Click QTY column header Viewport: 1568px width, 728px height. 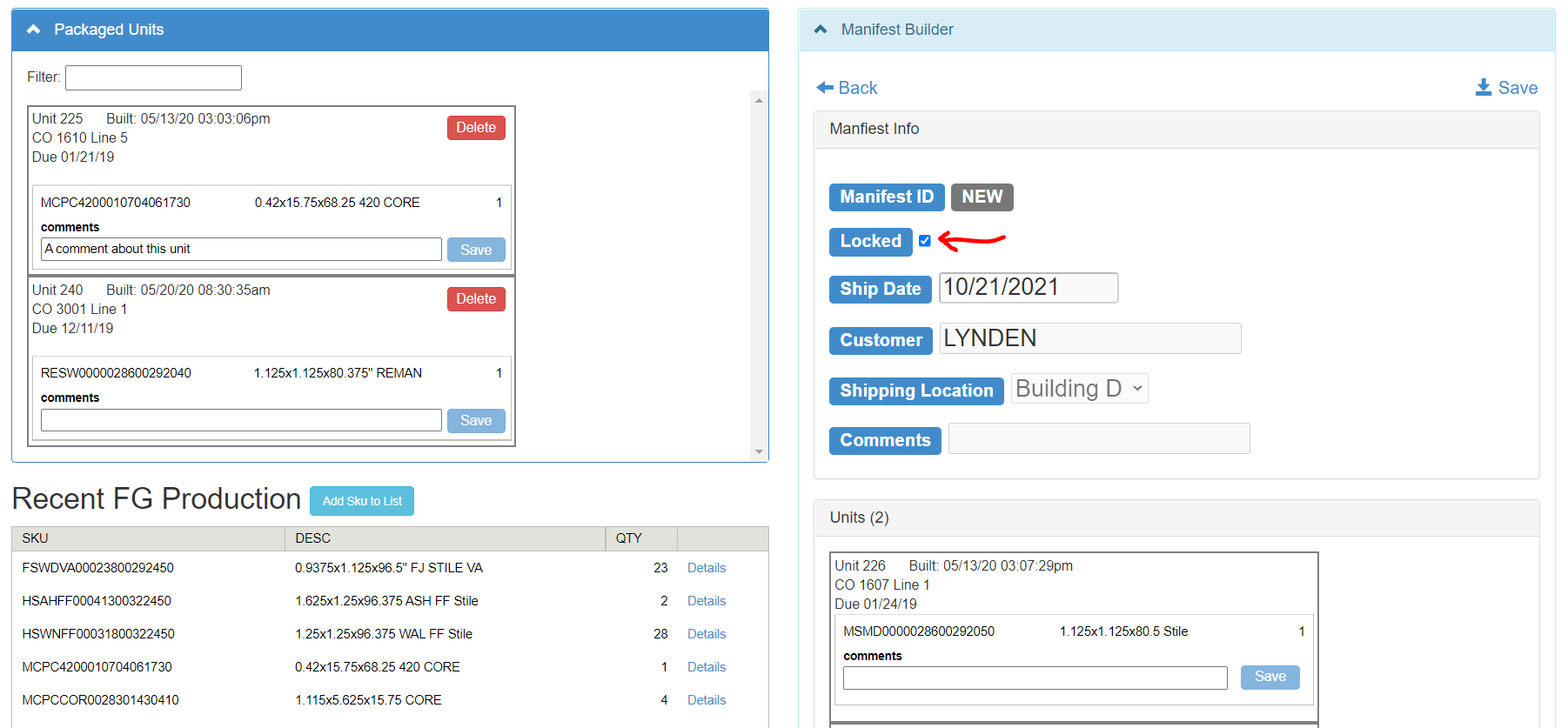click(x=641, y=538)
